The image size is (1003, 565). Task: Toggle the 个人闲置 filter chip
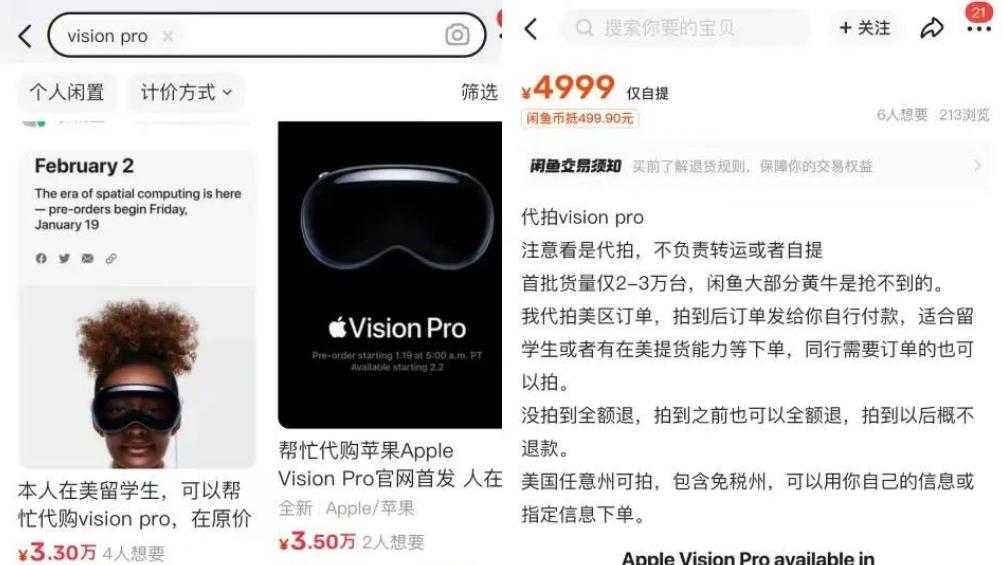[x=67, y=92]
